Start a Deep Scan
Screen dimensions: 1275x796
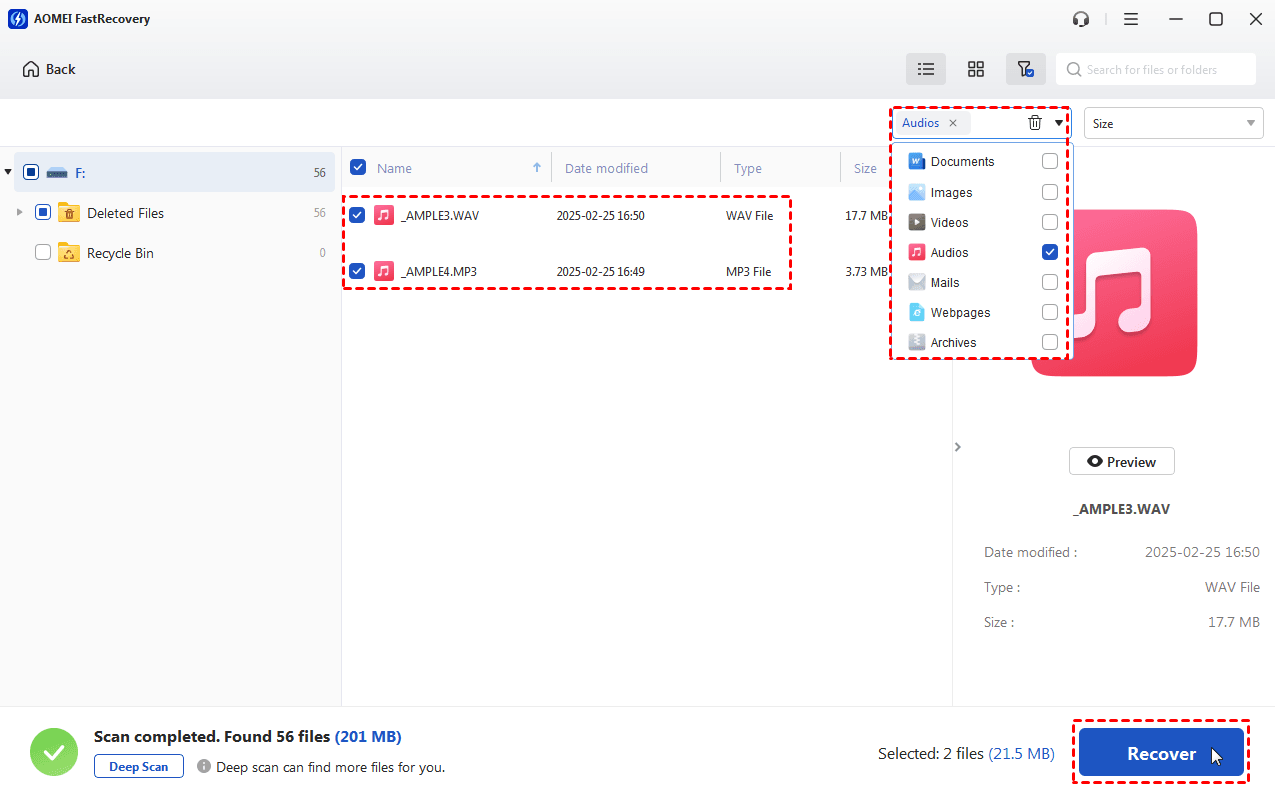pos(138,766)
